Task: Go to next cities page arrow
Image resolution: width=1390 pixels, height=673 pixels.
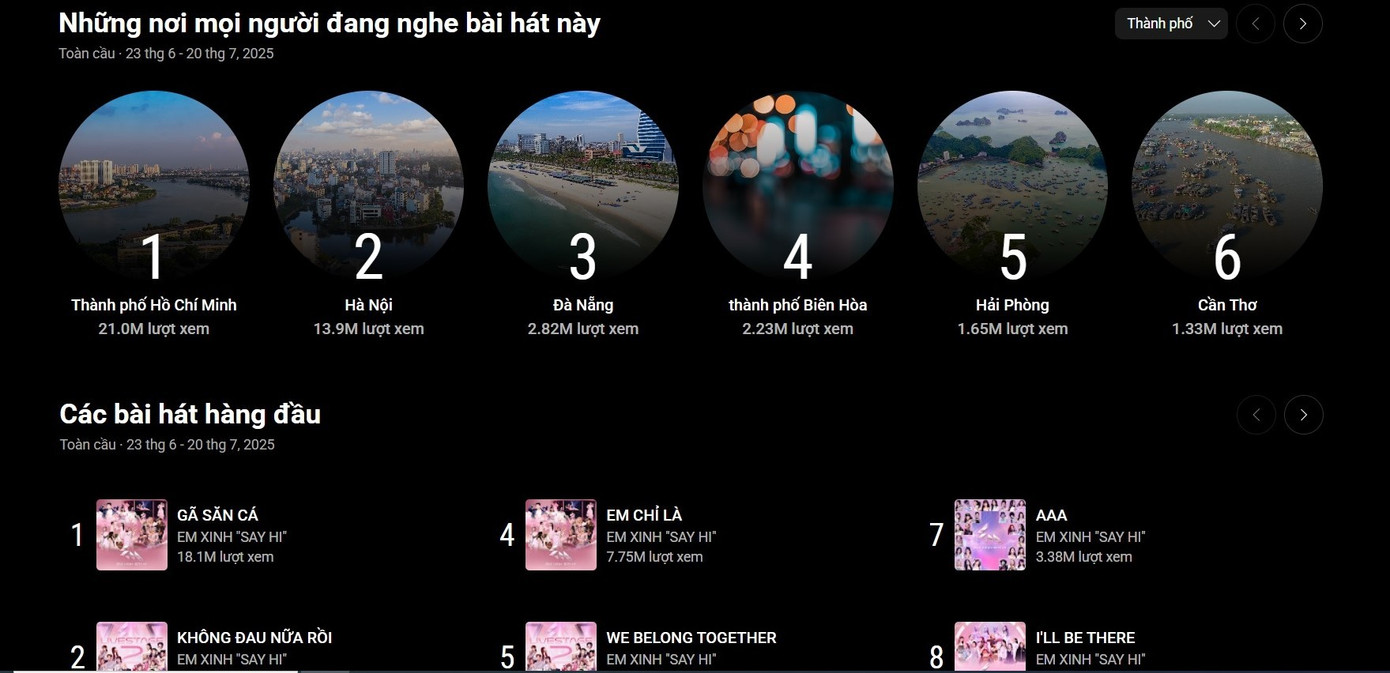Action: pos(1303,23)
